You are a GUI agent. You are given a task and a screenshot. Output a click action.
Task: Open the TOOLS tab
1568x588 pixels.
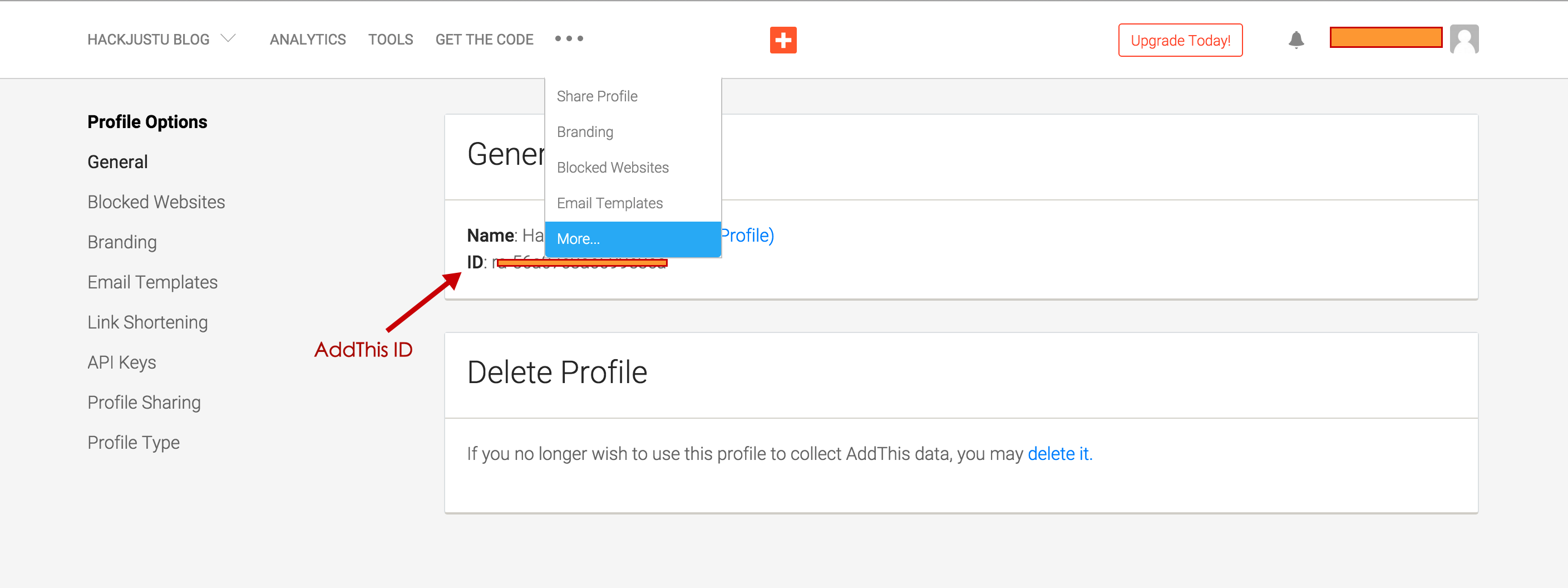pos(390,40)
